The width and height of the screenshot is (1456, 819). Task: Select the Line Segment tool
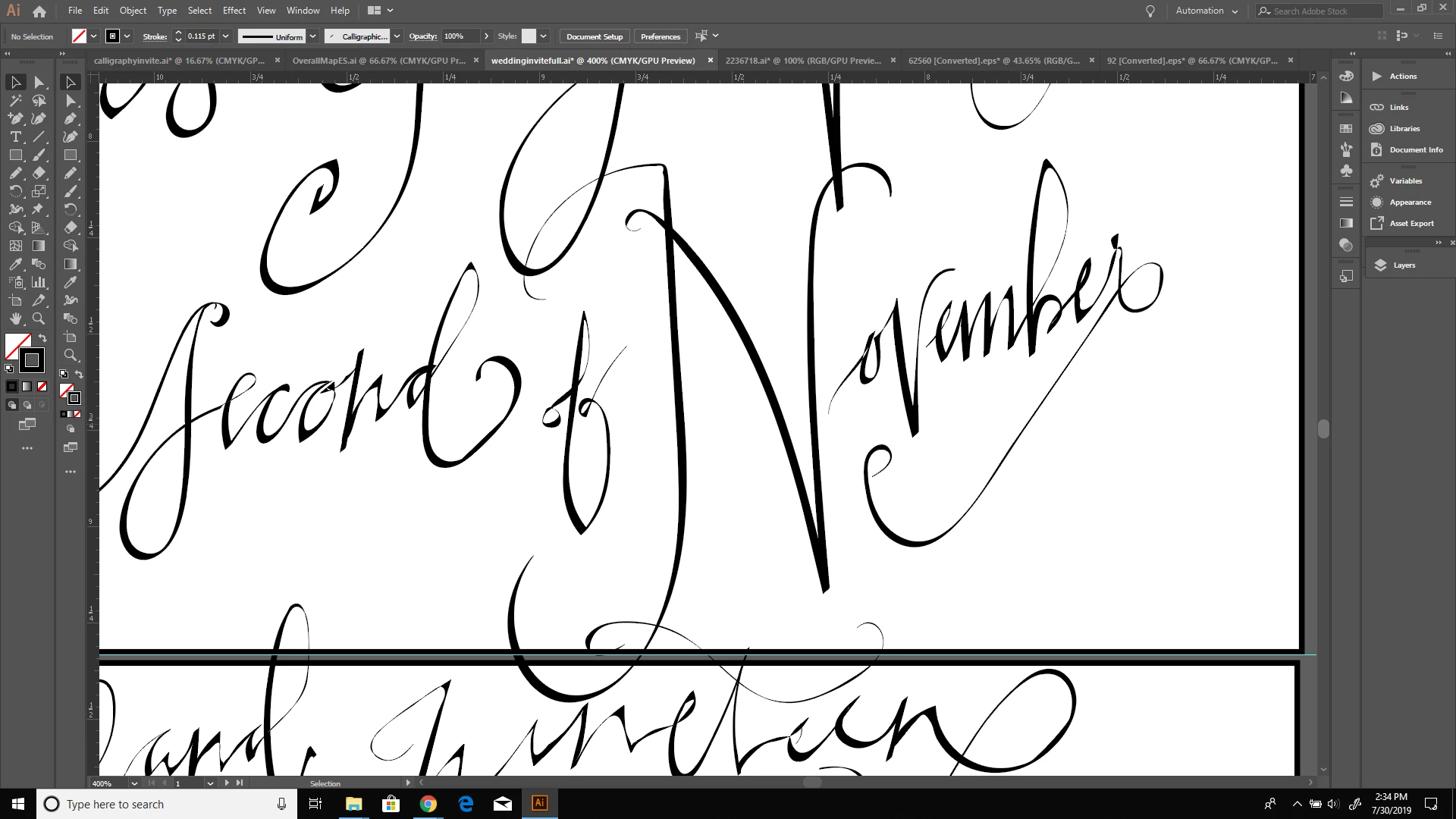click(x=39, y=136)
